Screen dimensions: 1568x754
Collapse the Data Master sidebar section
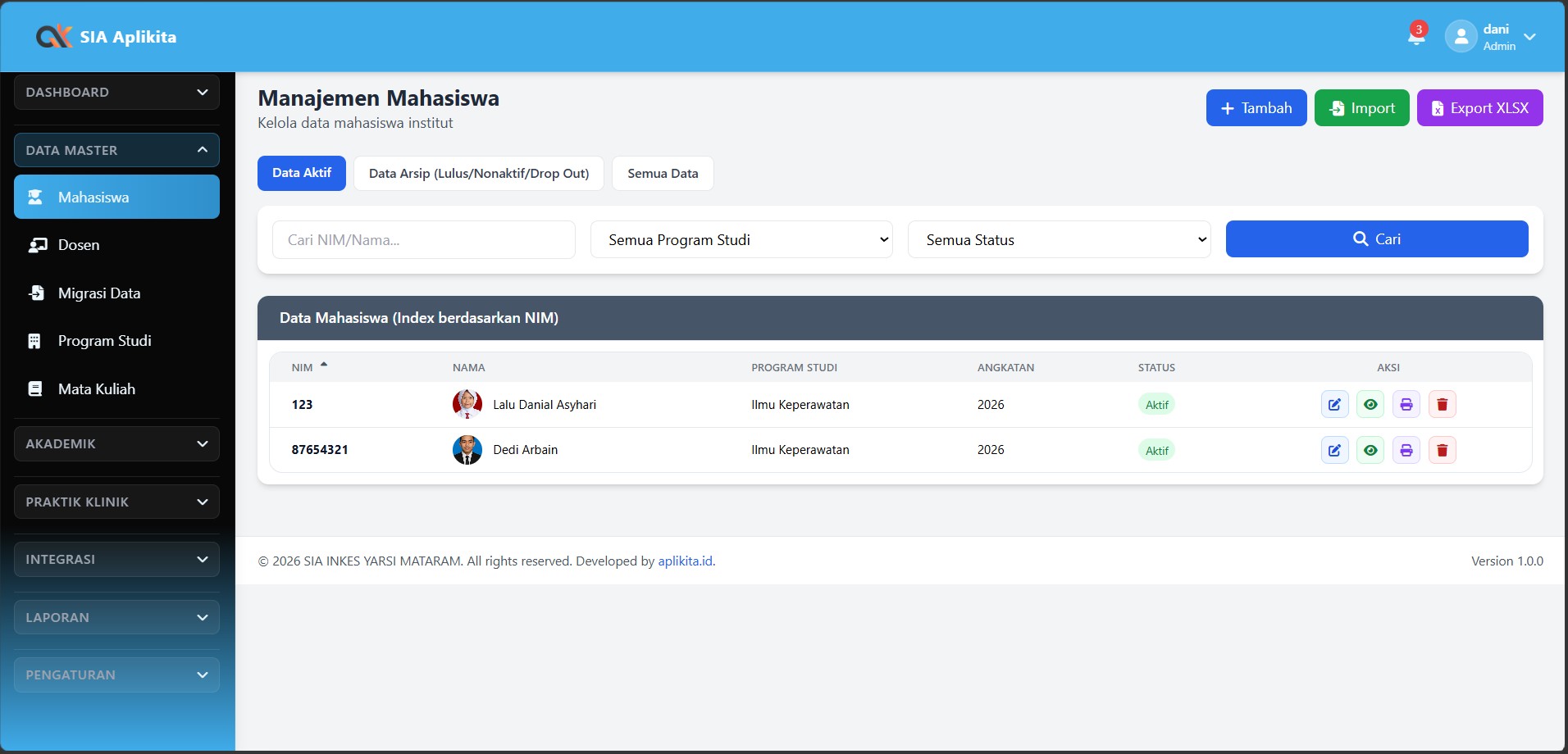(116, 150)
